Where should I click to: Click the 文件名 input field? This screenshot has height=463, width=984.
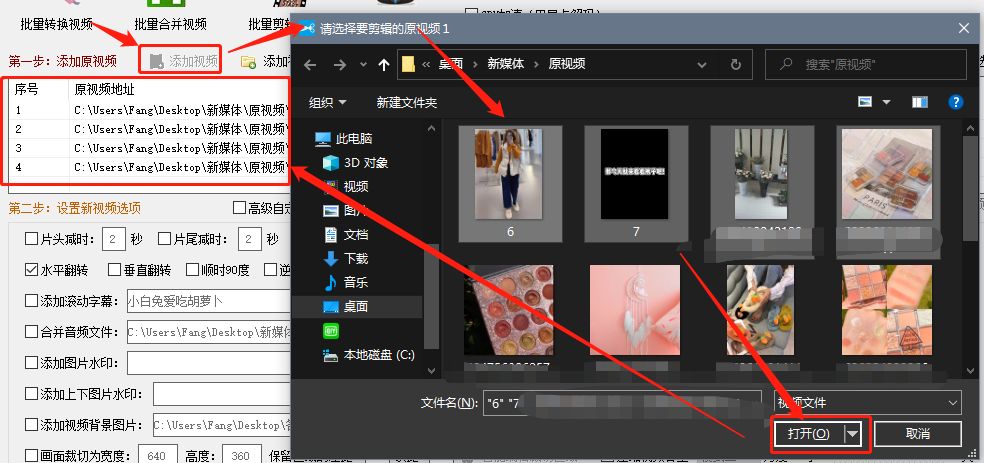pos(622,403)
